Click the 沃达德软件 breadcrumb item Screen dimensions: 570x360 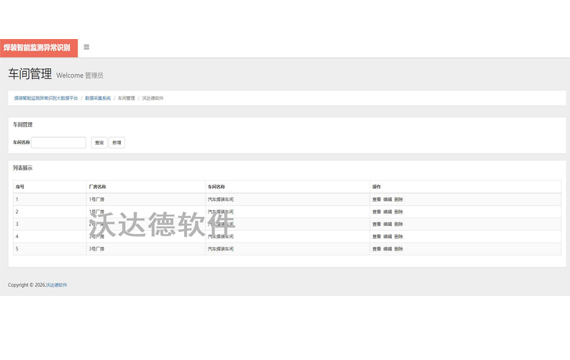pyautogui.click(x=153, y=98)
